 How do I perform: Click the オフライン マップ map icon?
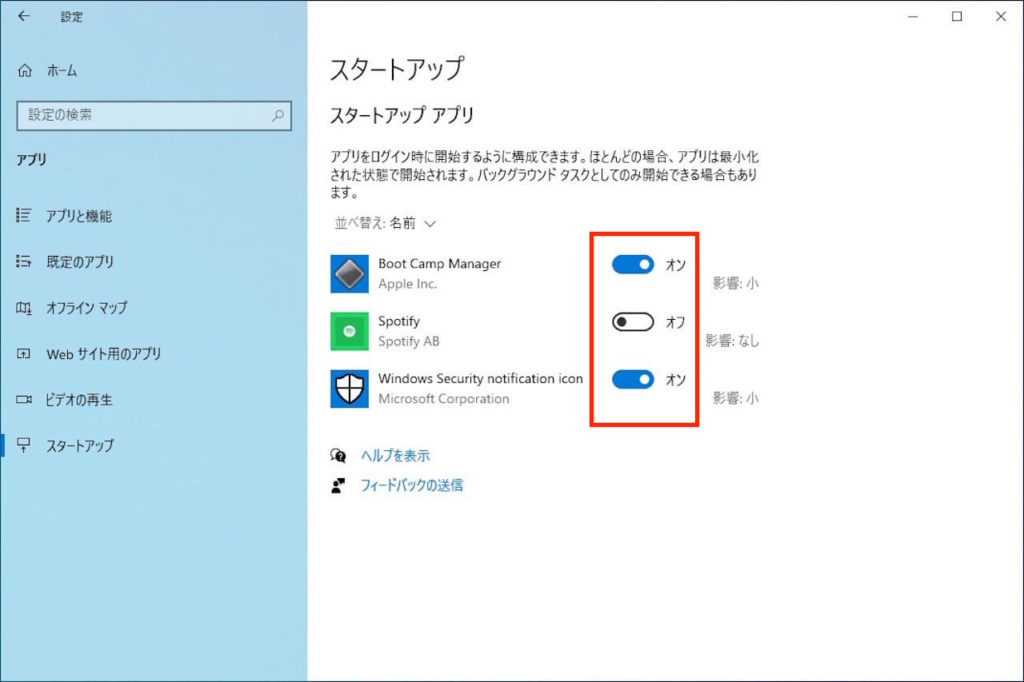(x=24, y=308)
